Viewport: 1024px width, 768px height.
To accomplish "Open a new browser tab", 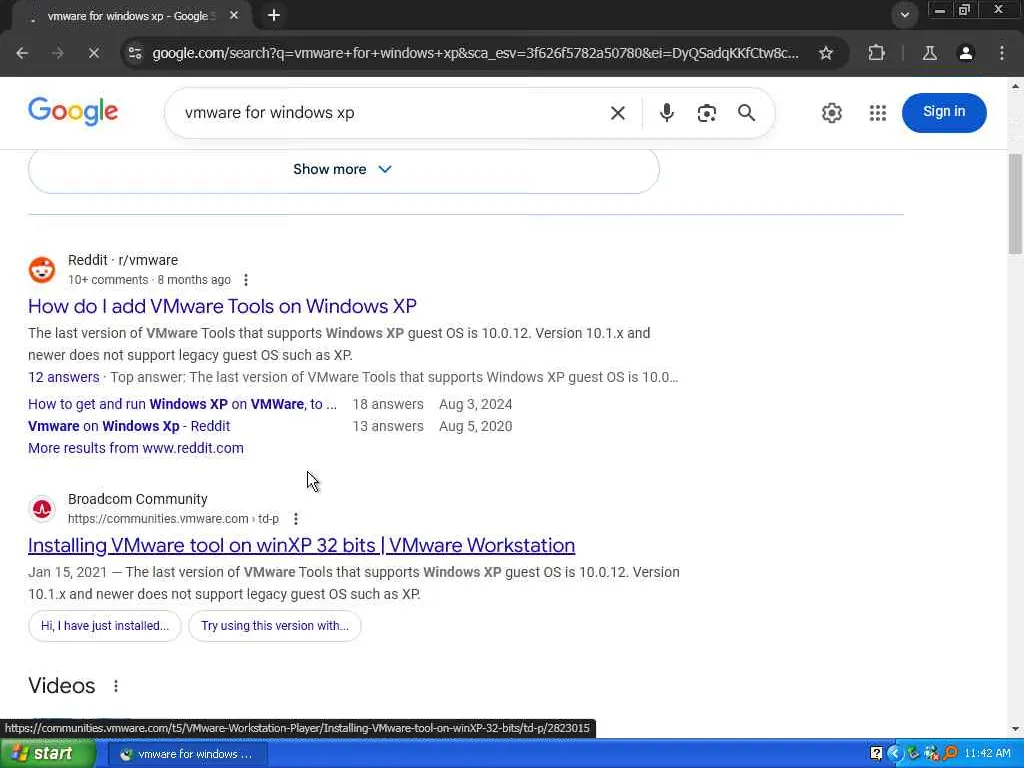I will (x=274, y=15).
